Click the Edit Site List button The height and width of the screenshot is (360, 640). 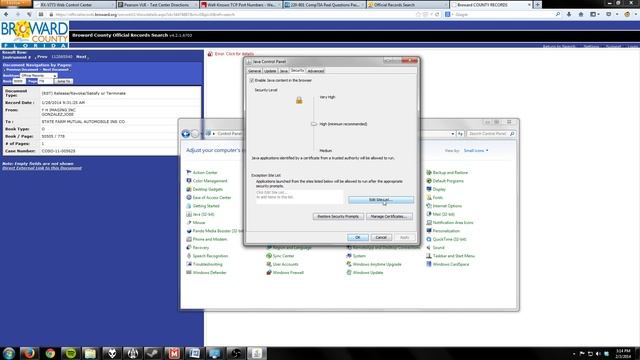click(x=380, y=200)
